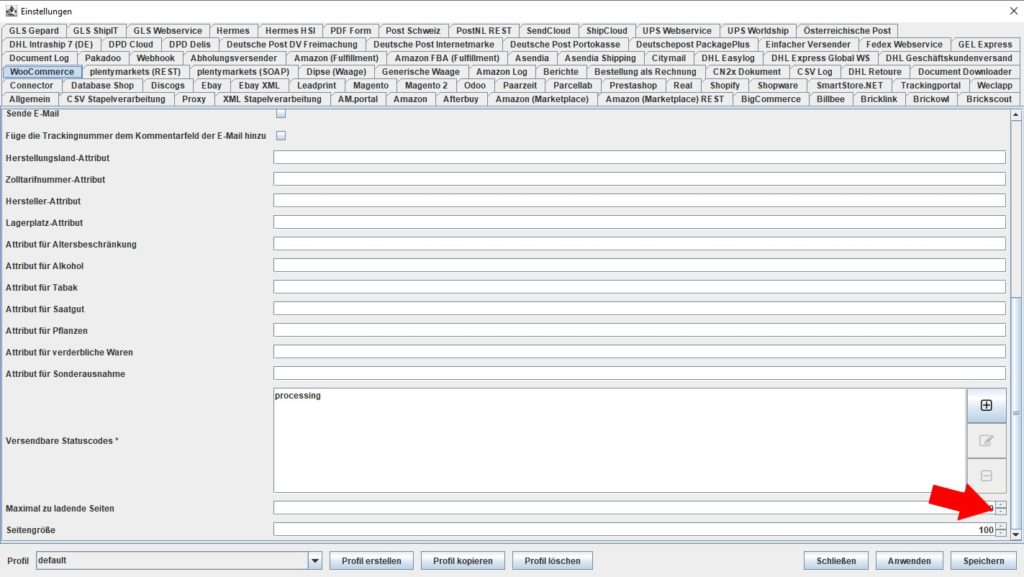Screen dimensions: 1024x577
Task: Click the Attribut für verderbliche Waren field
Action: point(639,351)
